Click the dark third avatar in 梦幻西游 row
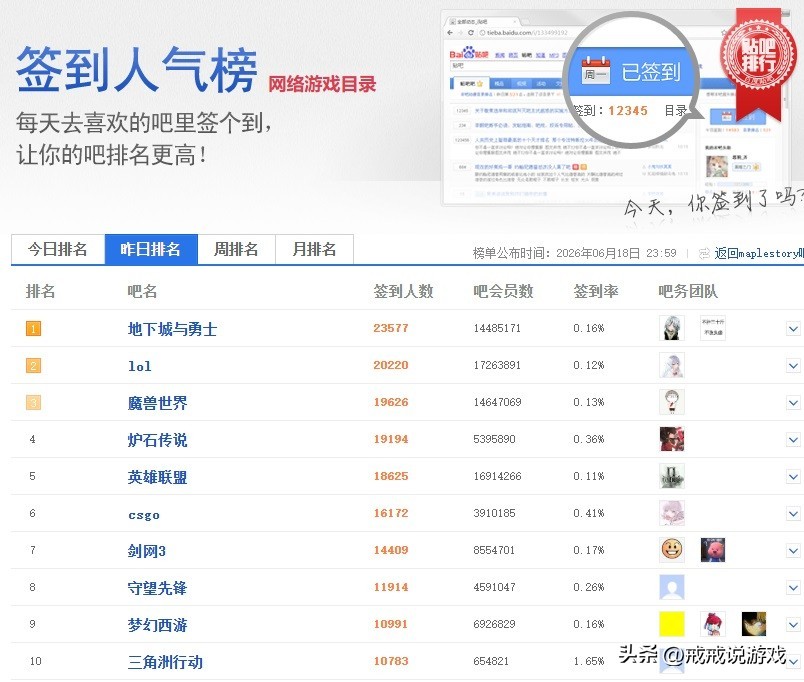The image size is (804, 682). pos(754,624)
